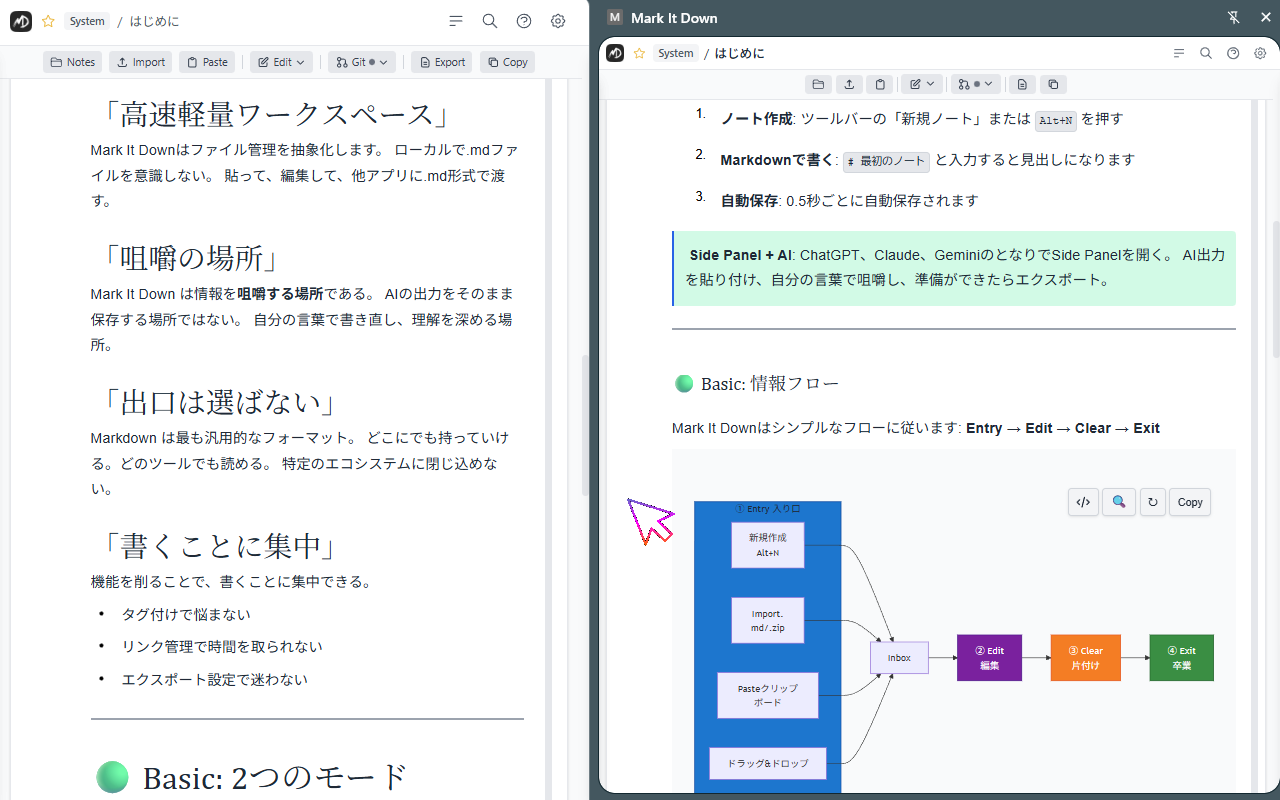The width and height of the screenshot is (1280, 800).
Task: Open the Edit dropdown in the main toolbar
Action: (281, 61)
